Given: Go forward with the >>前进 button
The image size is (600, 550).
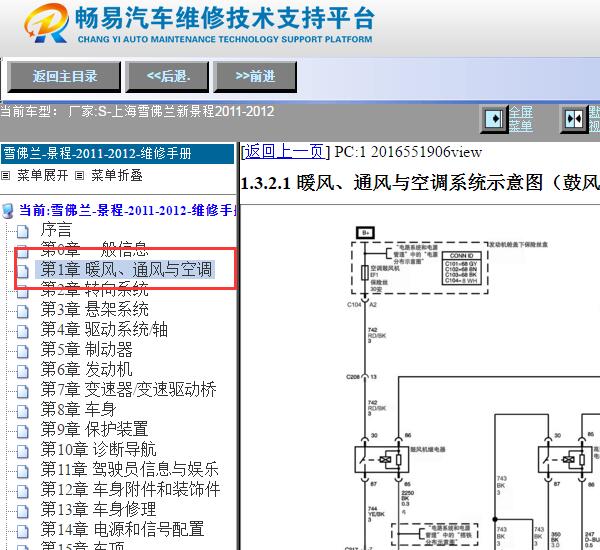Looking at the screenshot, I should coord(255,77).
